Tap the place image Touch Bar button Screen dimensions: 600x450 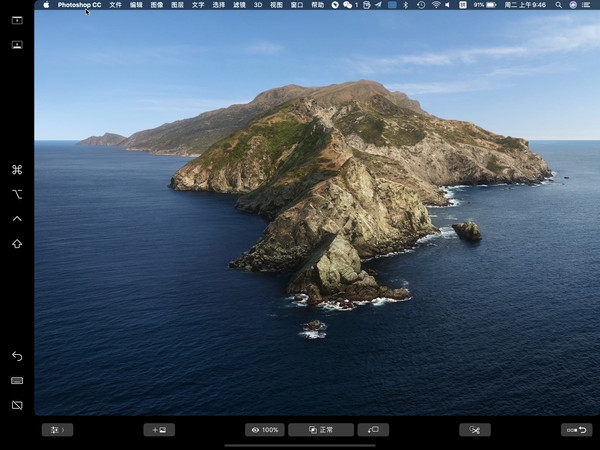click(159, 430)
